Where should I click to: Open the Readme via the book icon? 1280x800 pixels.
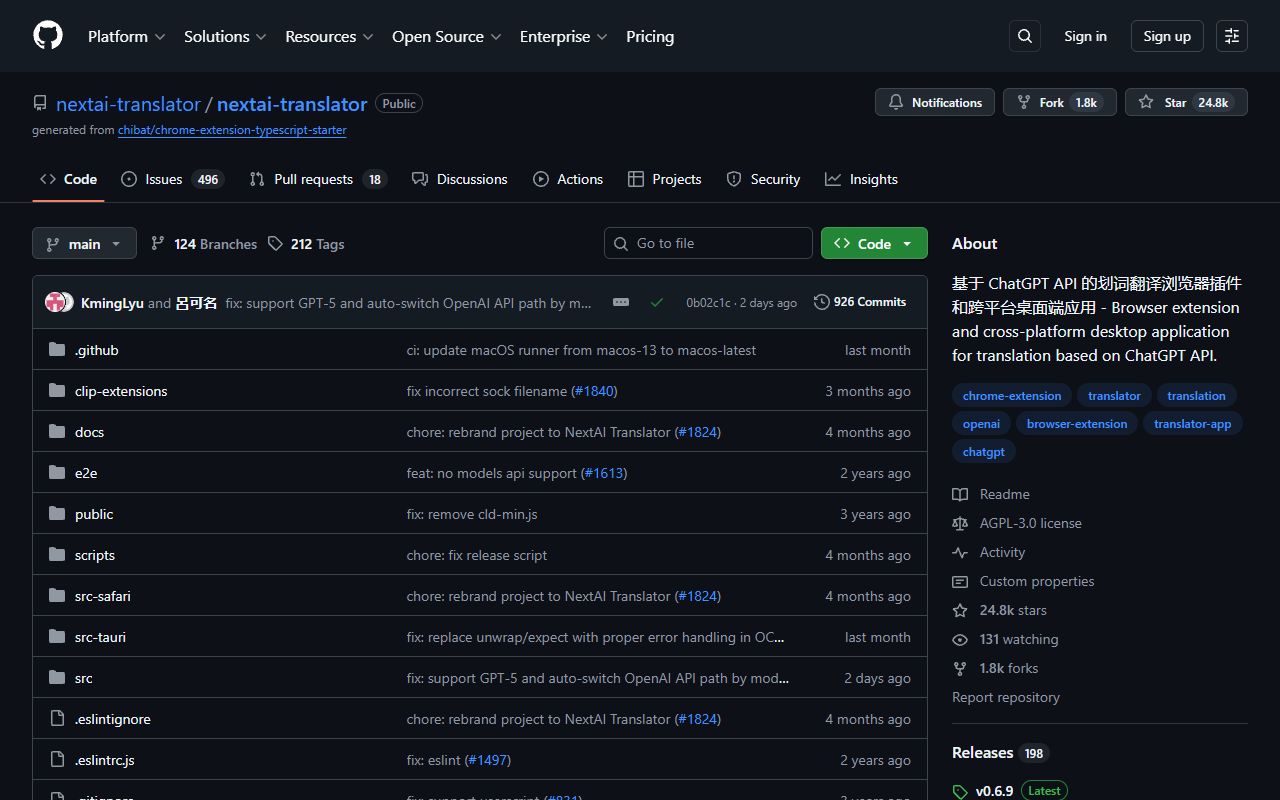(960, 493)
